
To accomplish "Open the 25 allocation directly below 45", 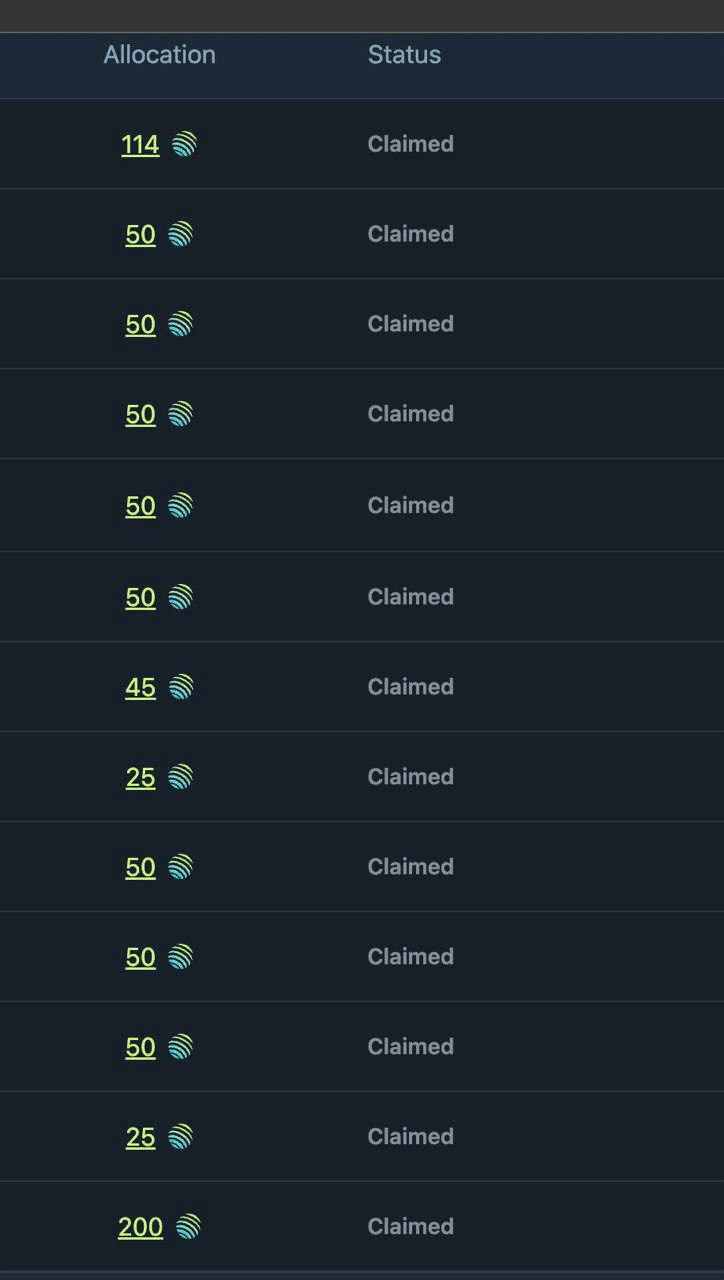I will point(140,778).
